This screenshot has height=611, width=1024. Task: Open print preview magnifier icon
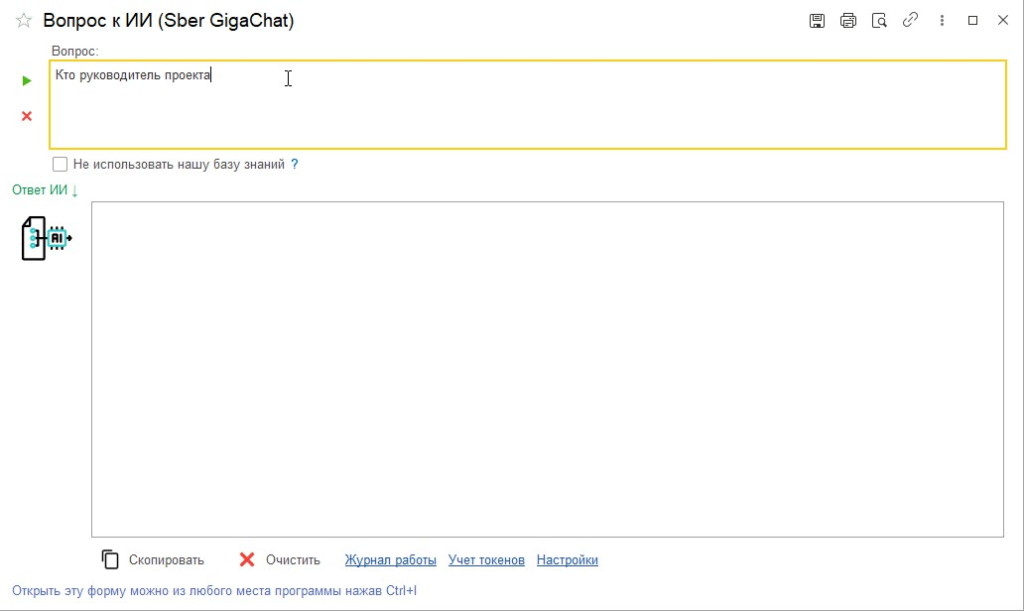click(x=879, y=21)
